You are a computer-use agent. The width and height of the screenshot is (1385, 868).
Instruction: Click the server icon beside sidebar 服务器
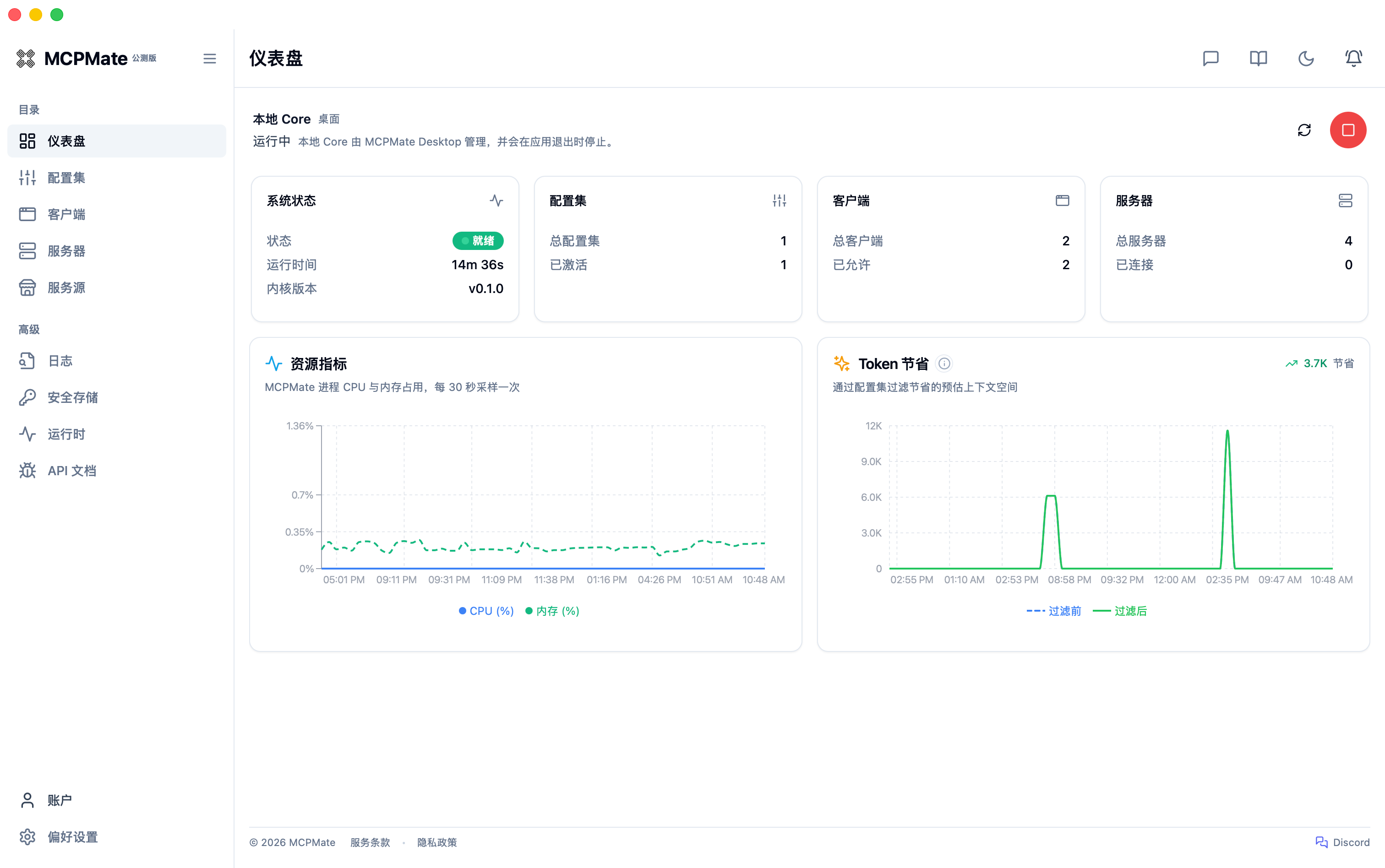click(27, 251)
